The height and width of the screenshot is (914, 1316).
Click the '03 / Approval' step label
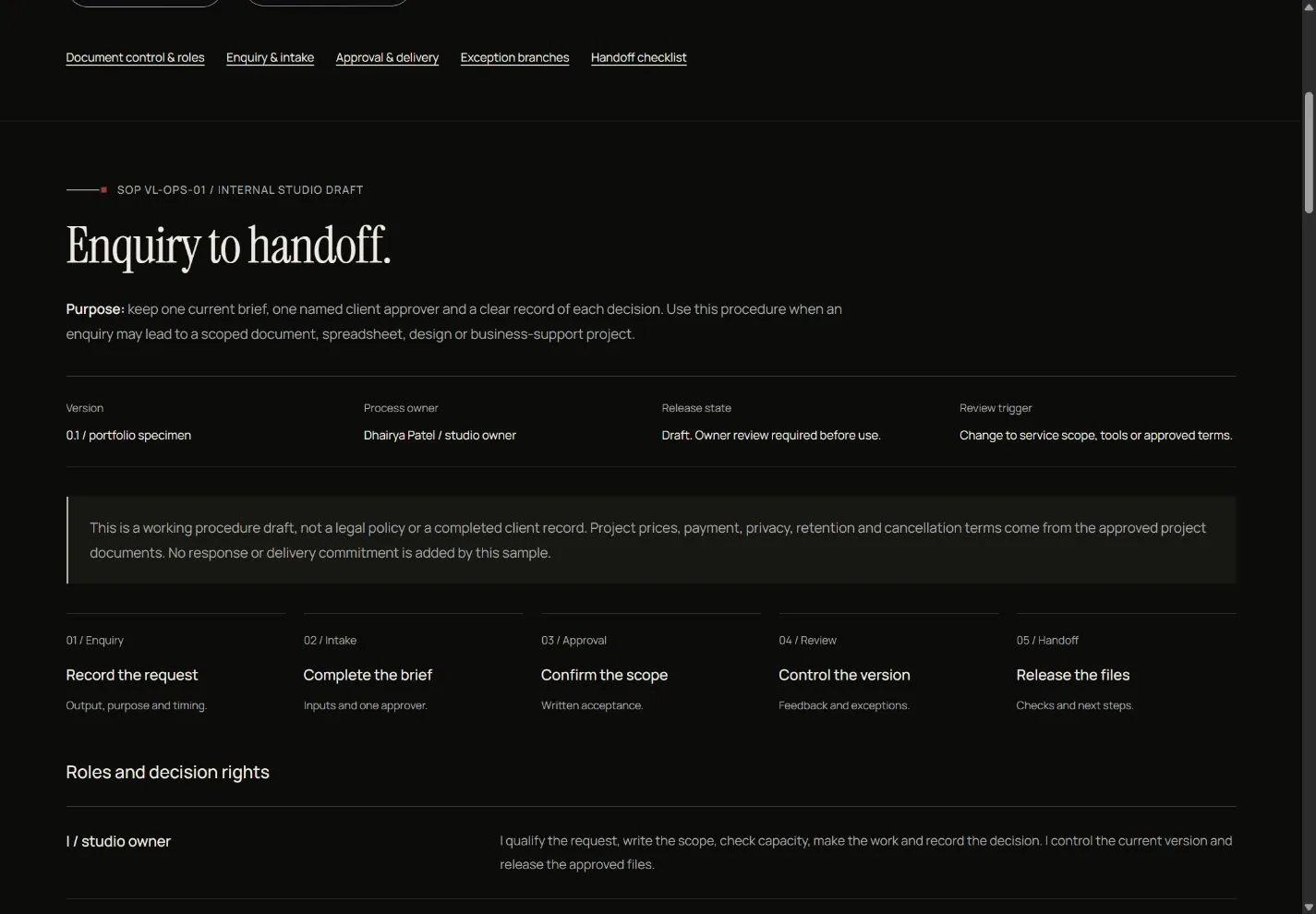click(x=573, y=641)
